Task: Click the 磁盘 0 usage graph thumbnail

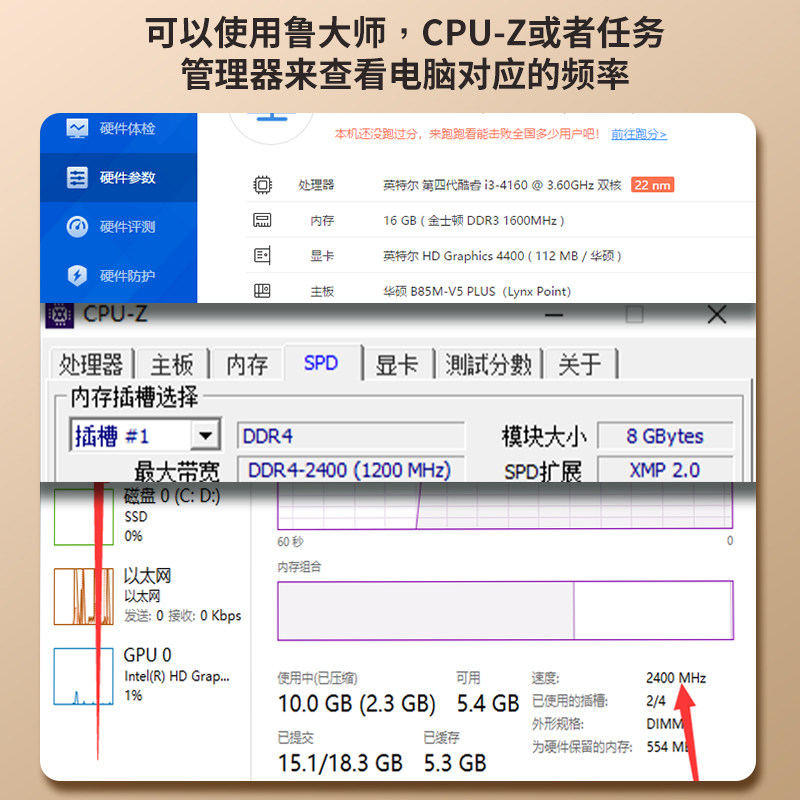Action: point(84,515)
